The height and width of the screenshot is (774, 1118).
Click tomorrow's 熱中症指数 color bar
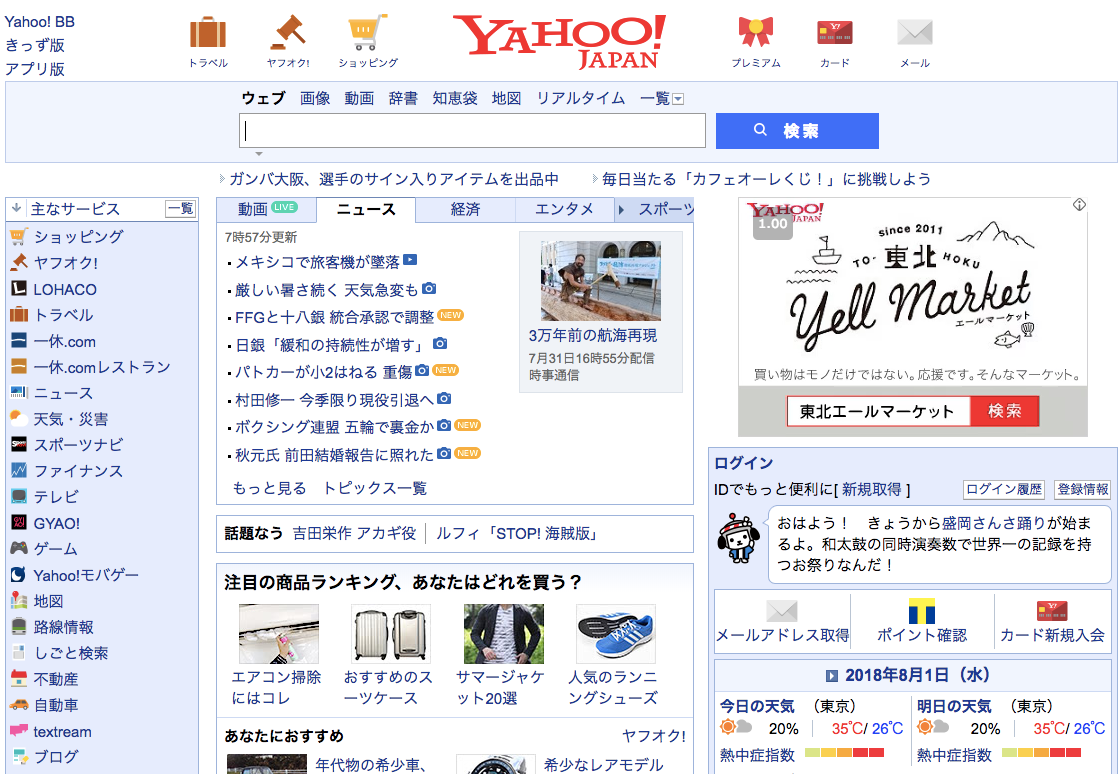point(1041,753)
